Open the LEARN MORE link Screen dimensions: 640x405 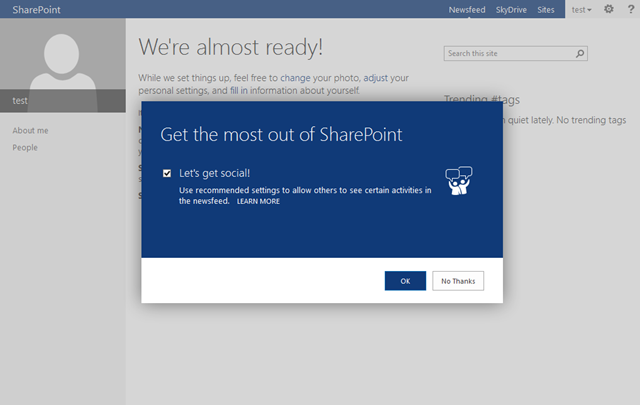click(x=258, y=201)
